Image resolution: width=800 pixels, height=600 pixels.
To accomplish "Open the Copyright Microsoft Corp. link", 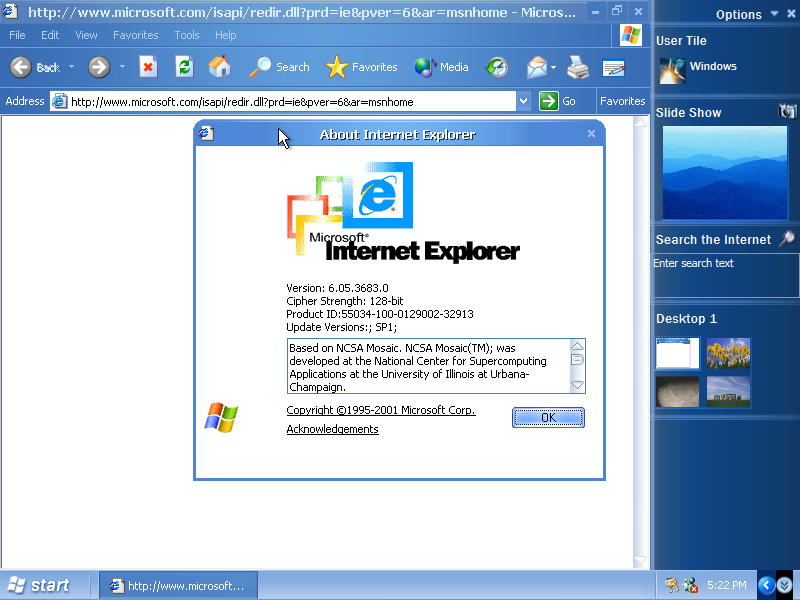I will click(x=381, y=410).
